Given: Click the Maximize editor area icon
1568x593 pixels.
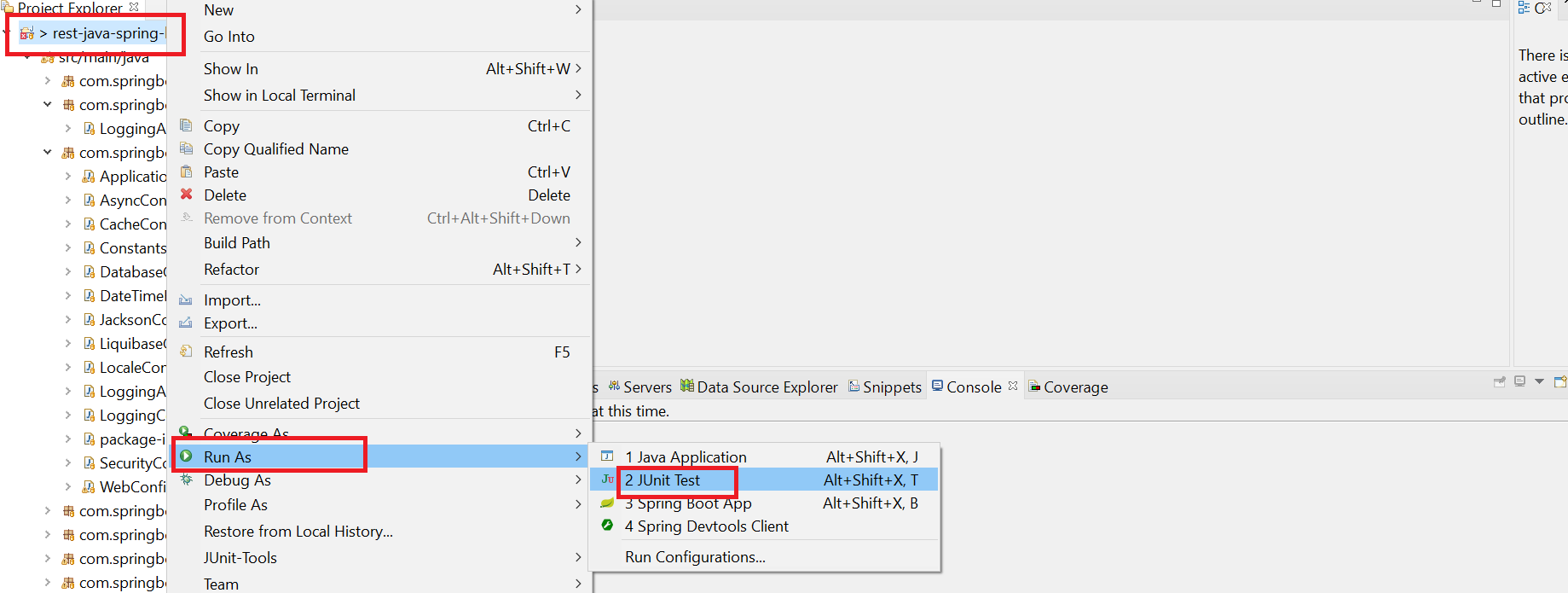Looking at the screenshot, I should tap(1496, 4).
